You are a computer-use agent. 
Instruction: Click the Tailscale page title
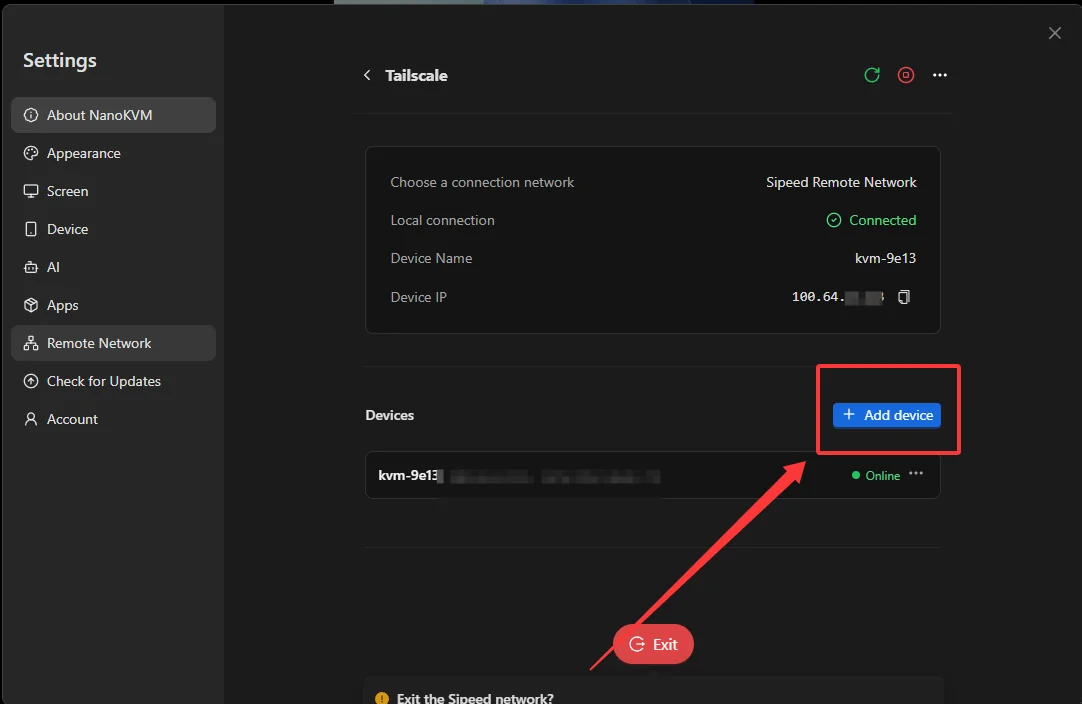pyautogui.click(x=416, y=75)
